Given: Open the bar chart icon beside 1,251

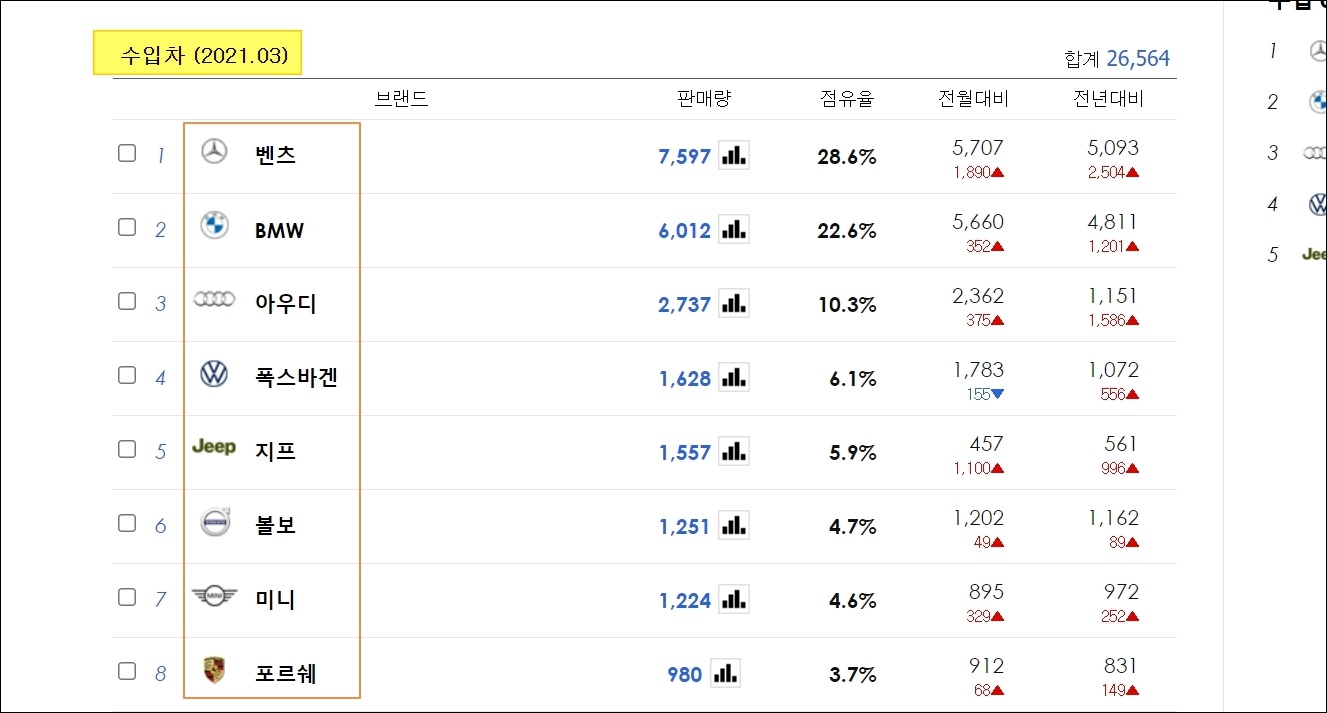Looking at the screenshot, I should pyautogui.click(x=734, y=525).
